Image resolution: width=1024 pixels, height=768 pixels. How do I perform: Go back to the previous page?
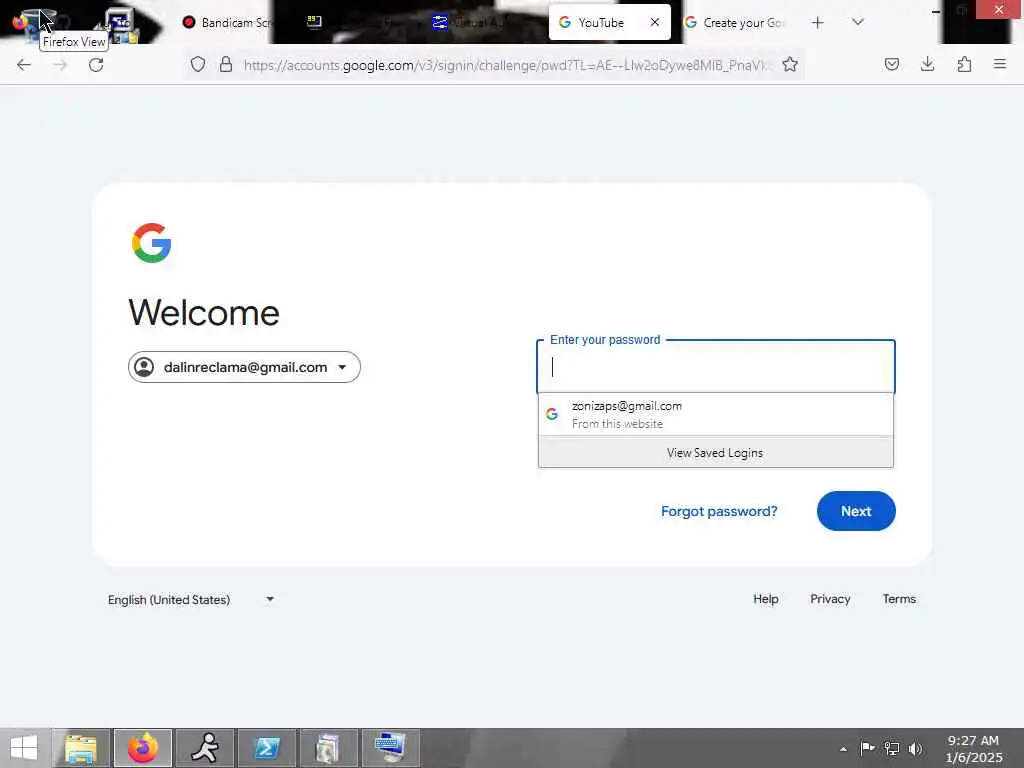[x=24, y=65]
